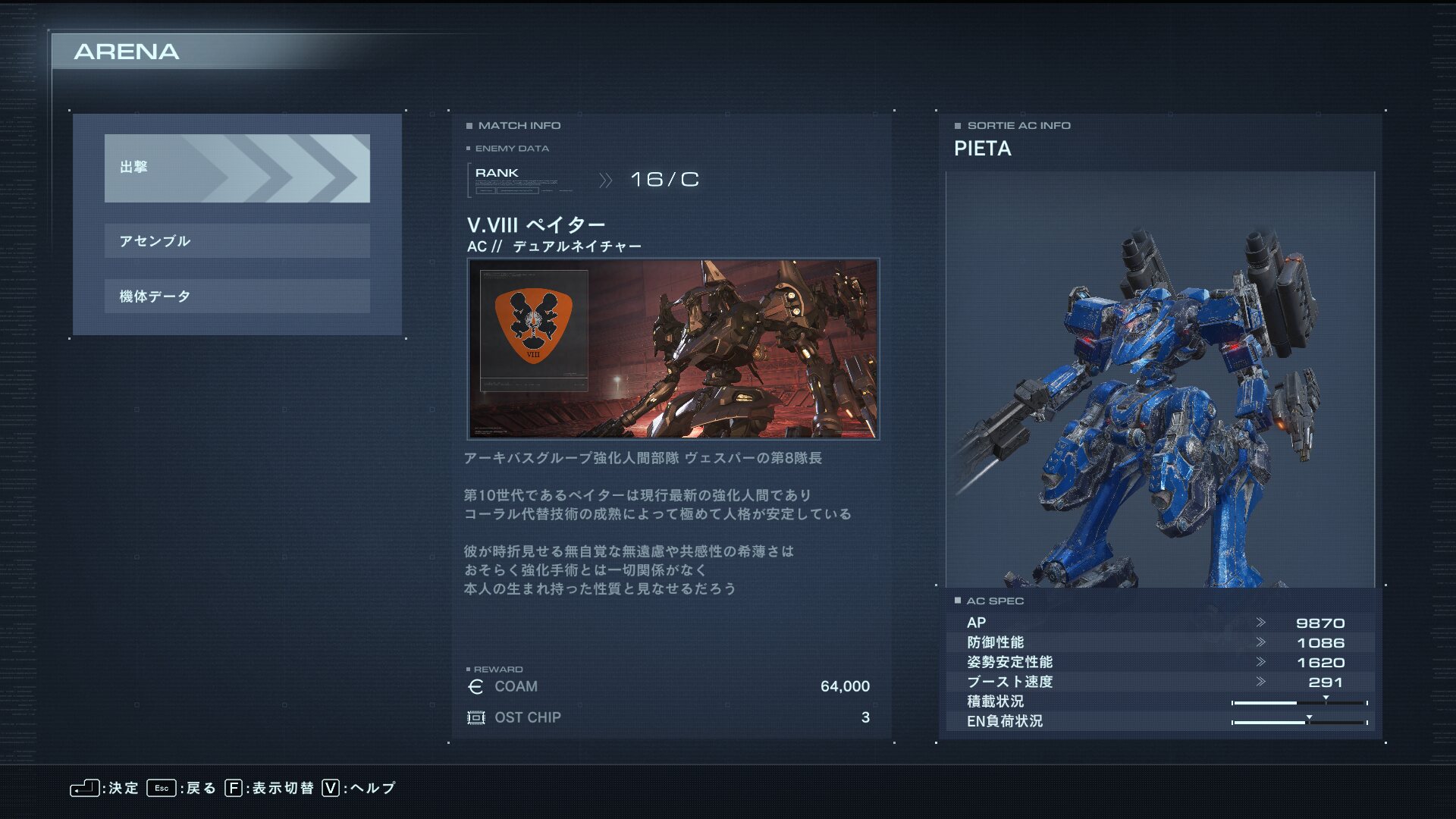The image size is (1456, 819).
Task: Select the 出撃 sortie button
Action: (237, 168)
